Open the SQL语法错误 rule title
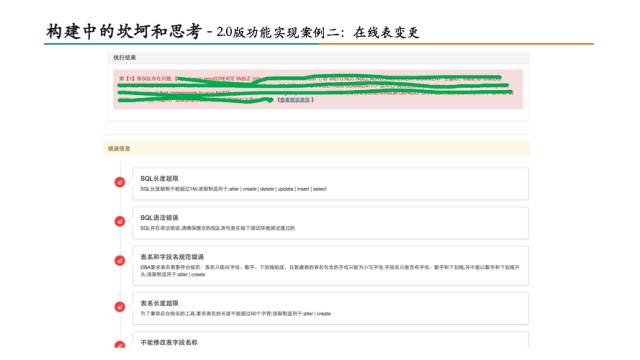The width and height of the screenshot is (640, 360). [x=159, y=218]
